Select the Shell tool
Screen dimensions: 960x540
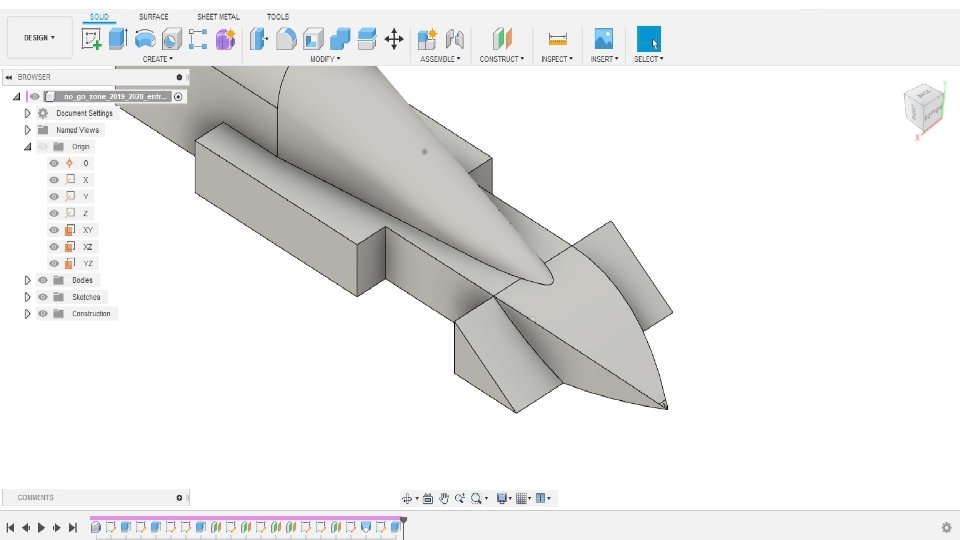click(313, 39)
